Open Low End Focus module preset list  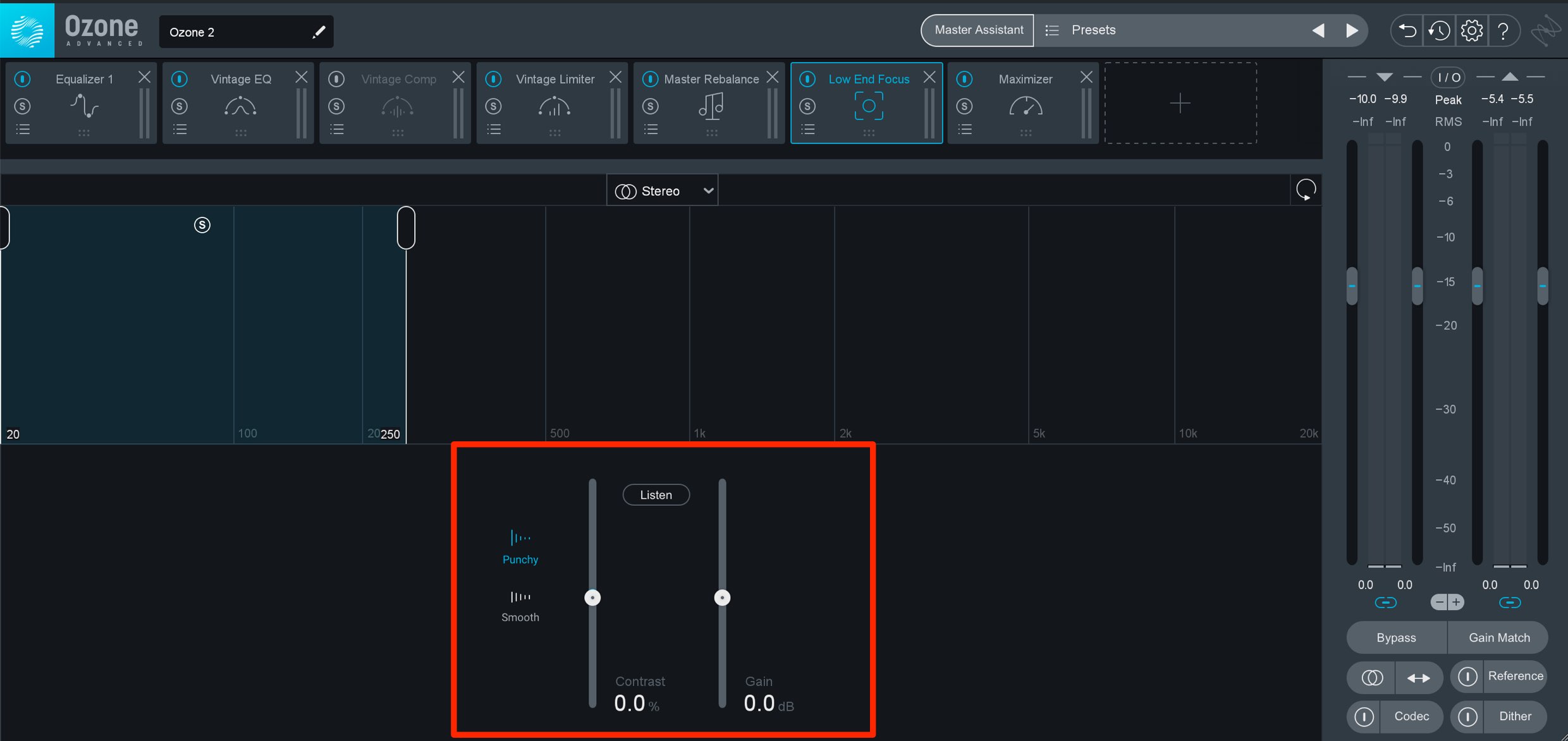807,130
